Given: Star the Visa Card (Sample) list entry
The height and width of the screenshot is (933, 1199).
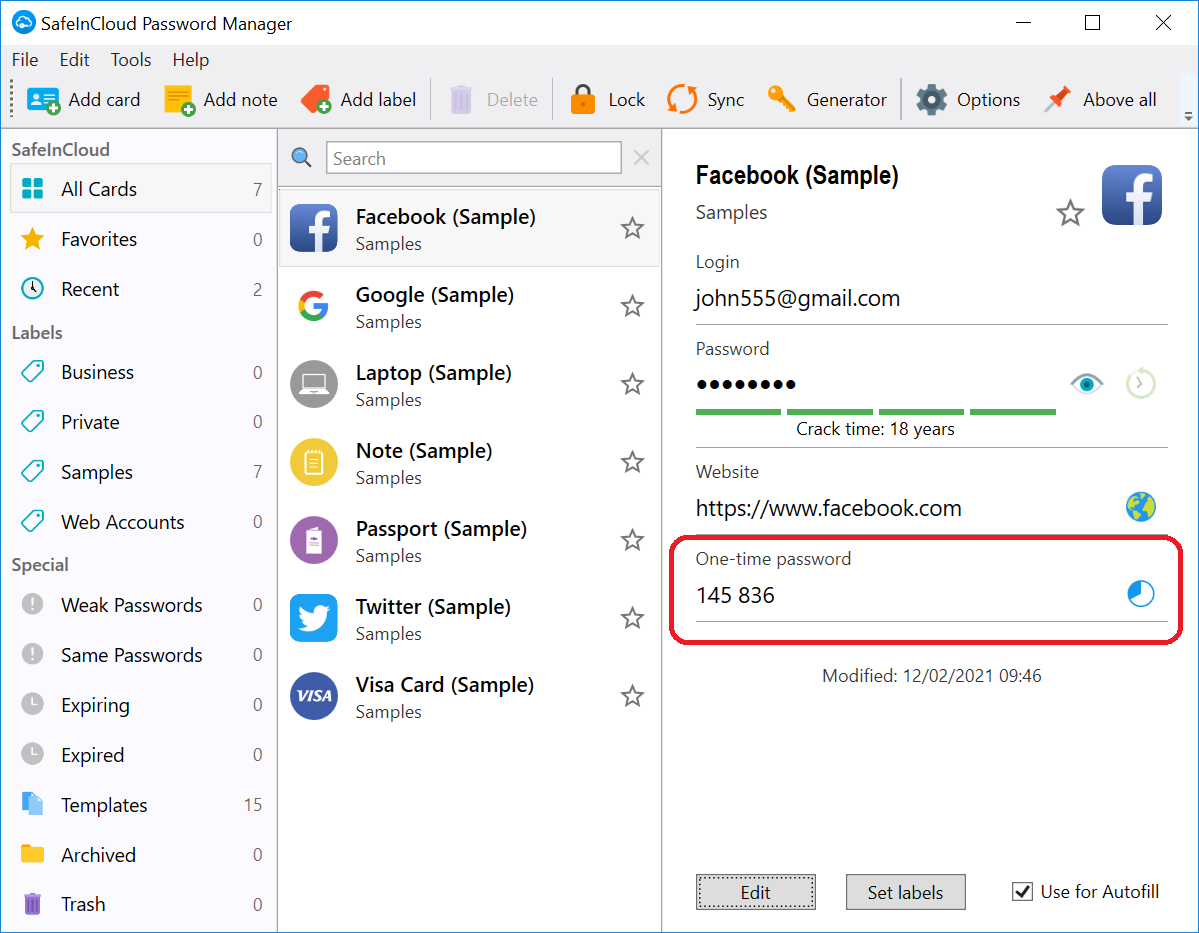Looking at the screenshot, I should (x=632, y=696).
